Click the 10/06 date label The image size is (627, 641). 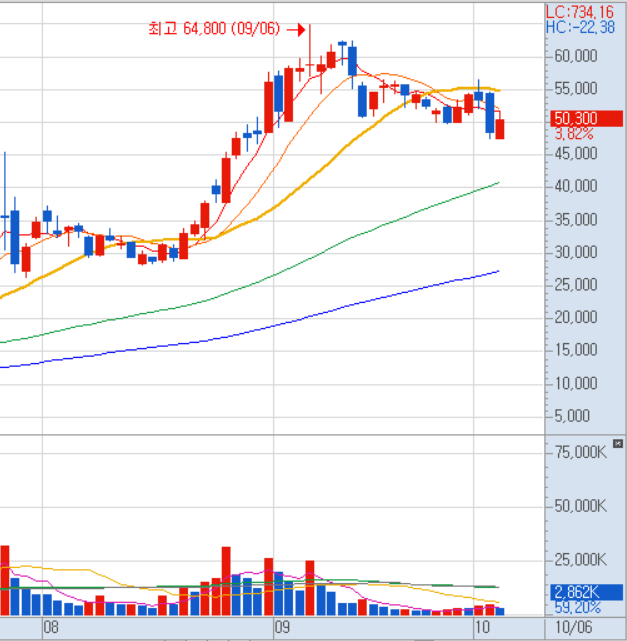[573, 627]
